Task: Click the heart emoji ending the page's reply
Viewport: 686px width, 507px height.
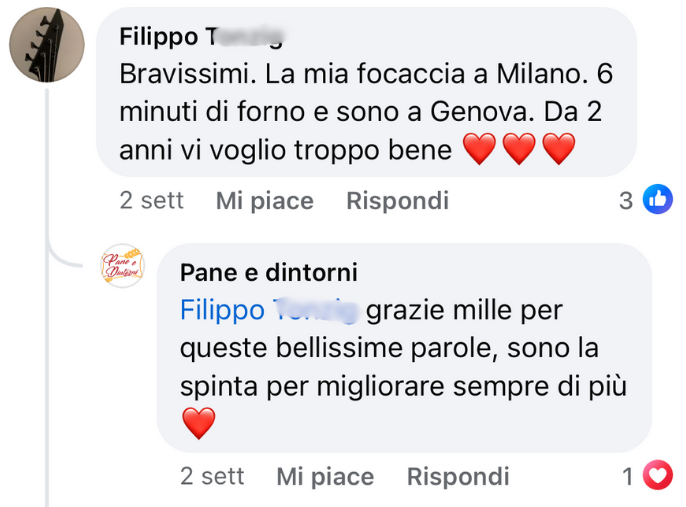Action: coord(199,423)
